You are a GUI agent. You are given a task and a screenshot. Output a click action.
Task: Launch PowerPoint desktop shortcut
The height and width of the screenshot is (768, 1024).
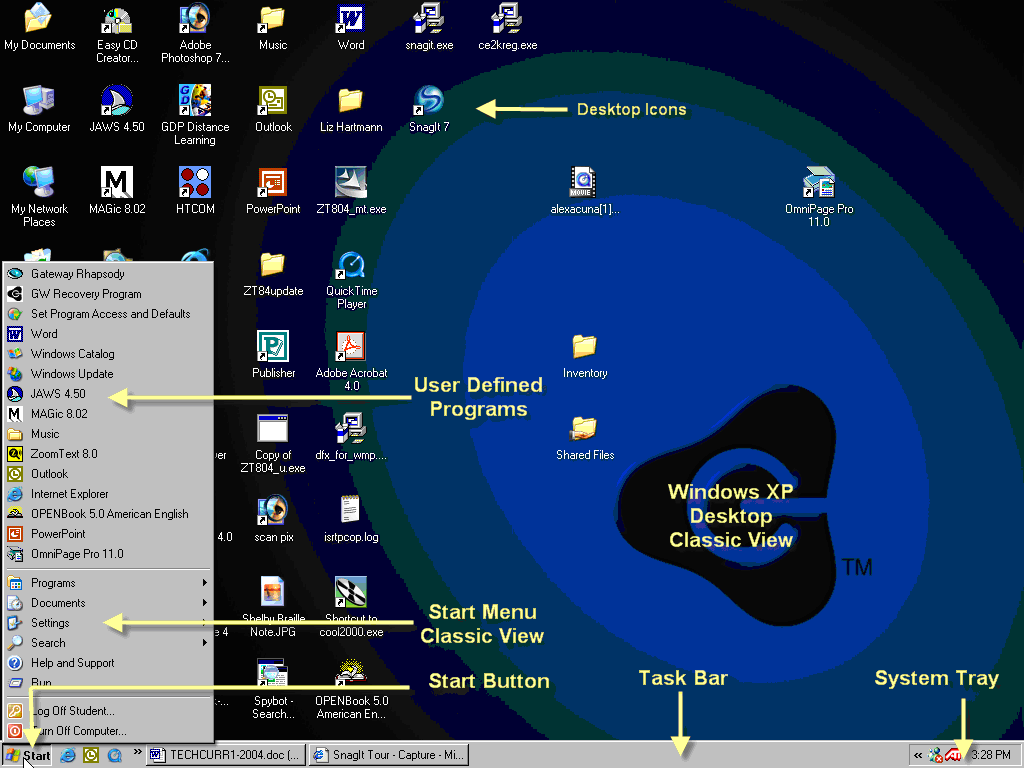(x=273, y=191)
